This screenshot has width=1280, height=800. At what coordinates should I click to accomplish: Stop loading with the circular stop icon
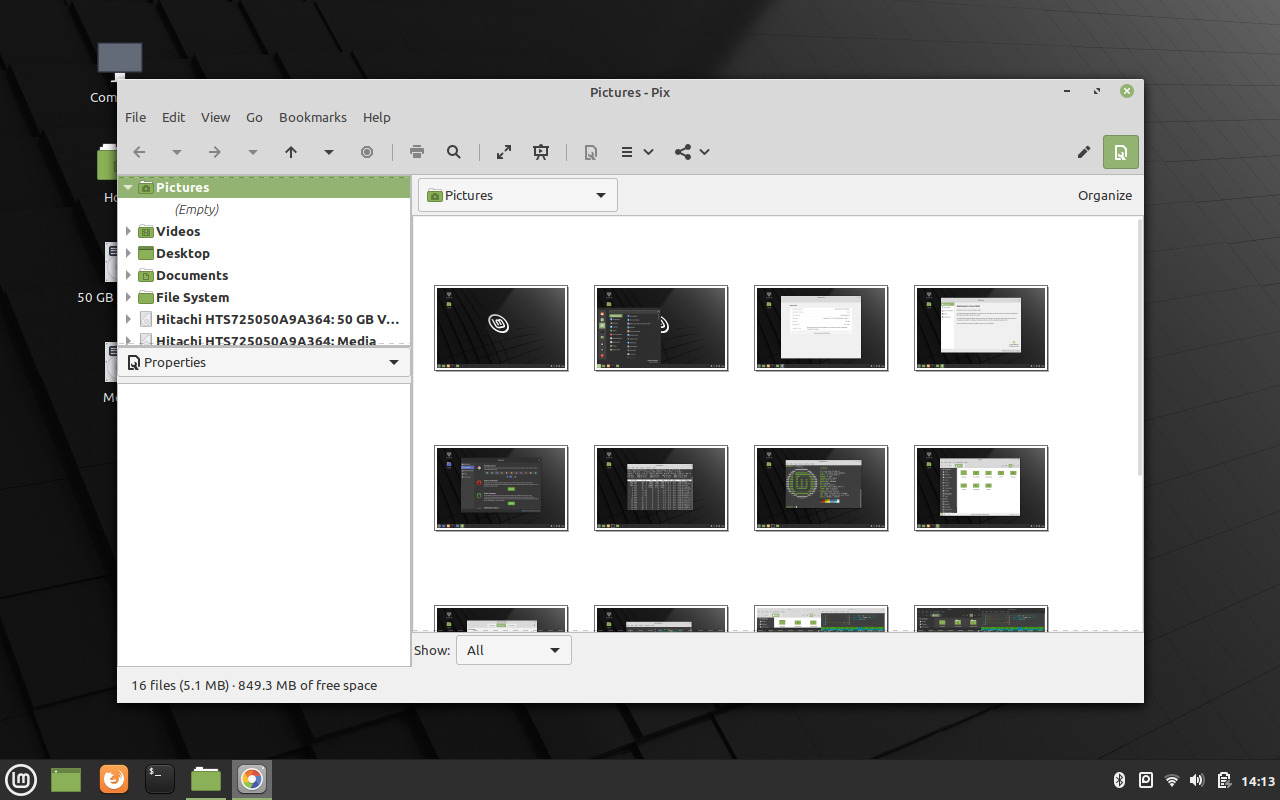click(367, 152)
